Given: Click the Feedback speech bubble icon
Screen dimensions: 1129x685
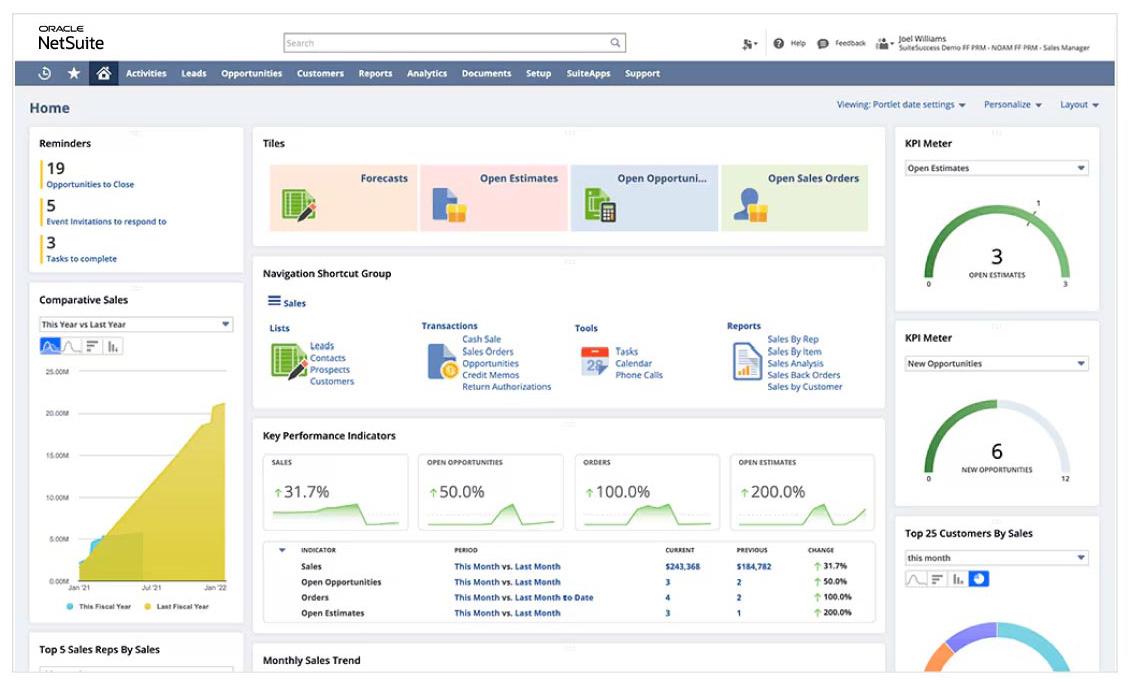Looking at the screenshot, I should pyautogui.click(x=823, y=43).
